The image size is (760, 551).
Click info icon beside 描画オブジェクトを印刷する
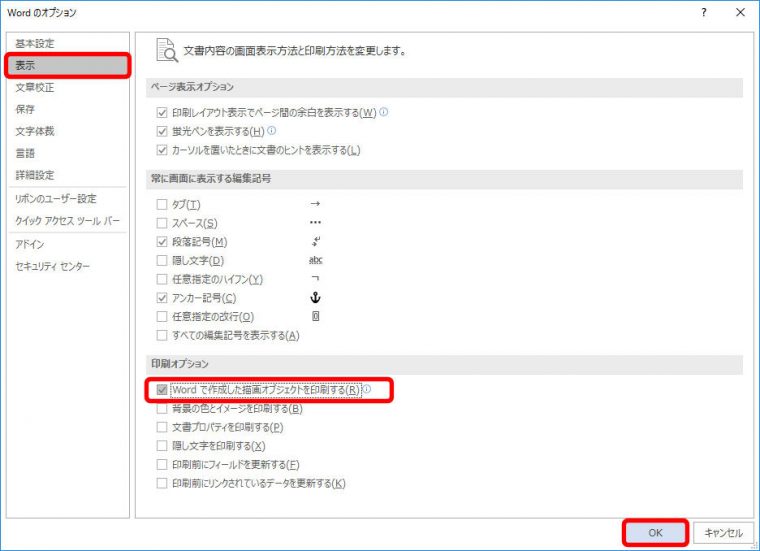(367, 389)
